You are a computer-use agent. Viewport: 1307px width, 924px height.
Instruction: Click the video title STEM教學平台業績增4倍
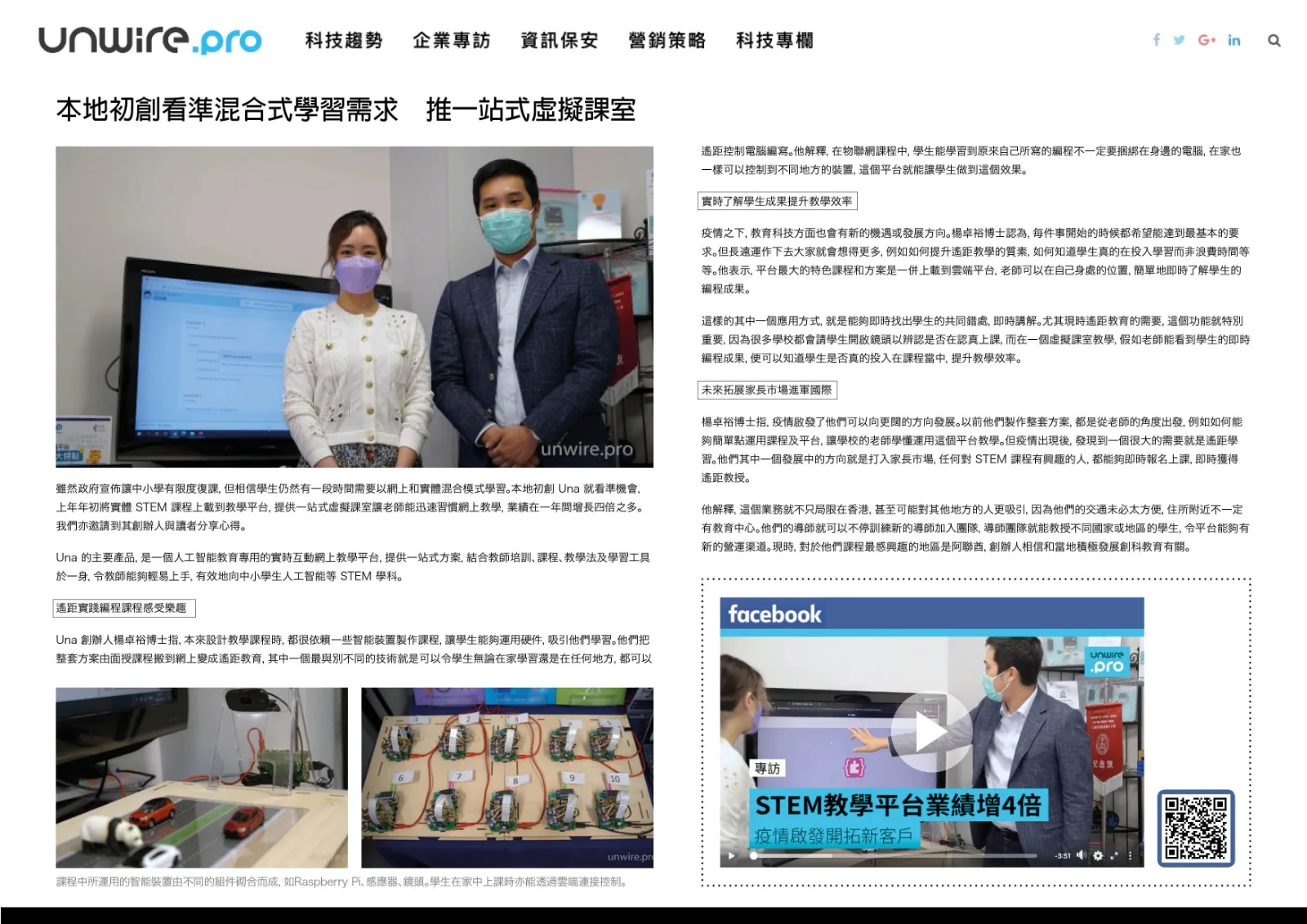pyautogui.click(x=898, y=806)
